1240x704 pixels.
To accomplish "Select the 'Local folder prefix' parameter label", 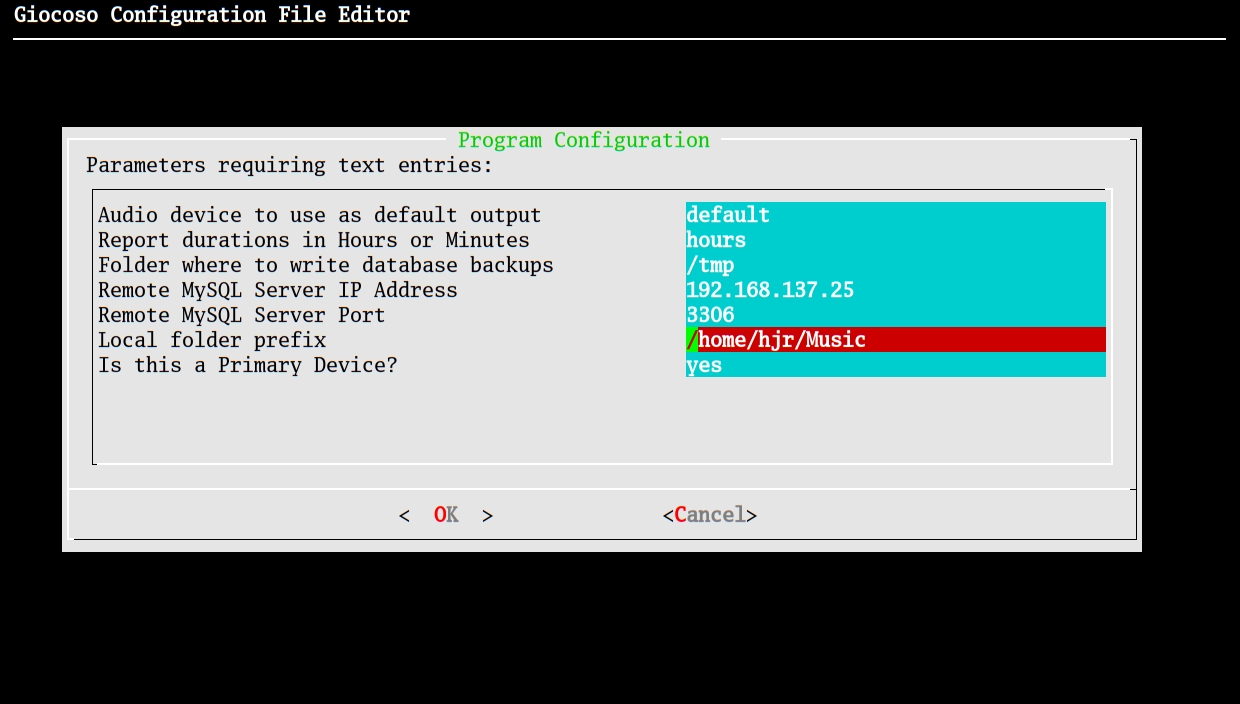I will pyautogui.click(x=211, y=339).
